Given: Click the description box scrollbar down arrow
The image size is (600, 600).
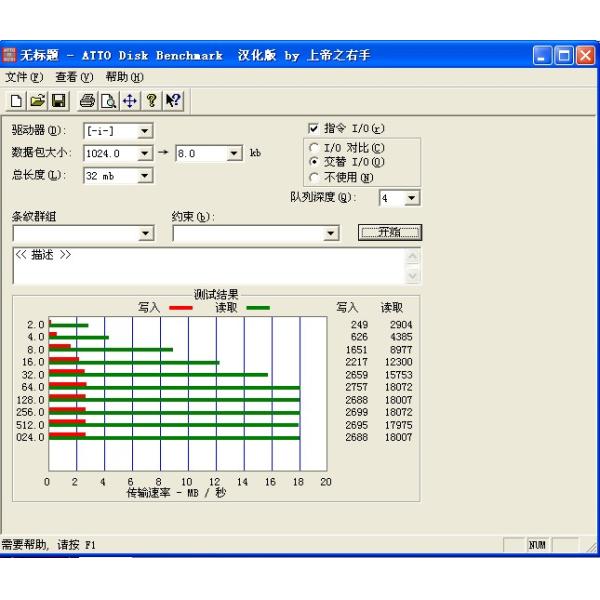Looking at the screenshot, I should tap(413, 276).
